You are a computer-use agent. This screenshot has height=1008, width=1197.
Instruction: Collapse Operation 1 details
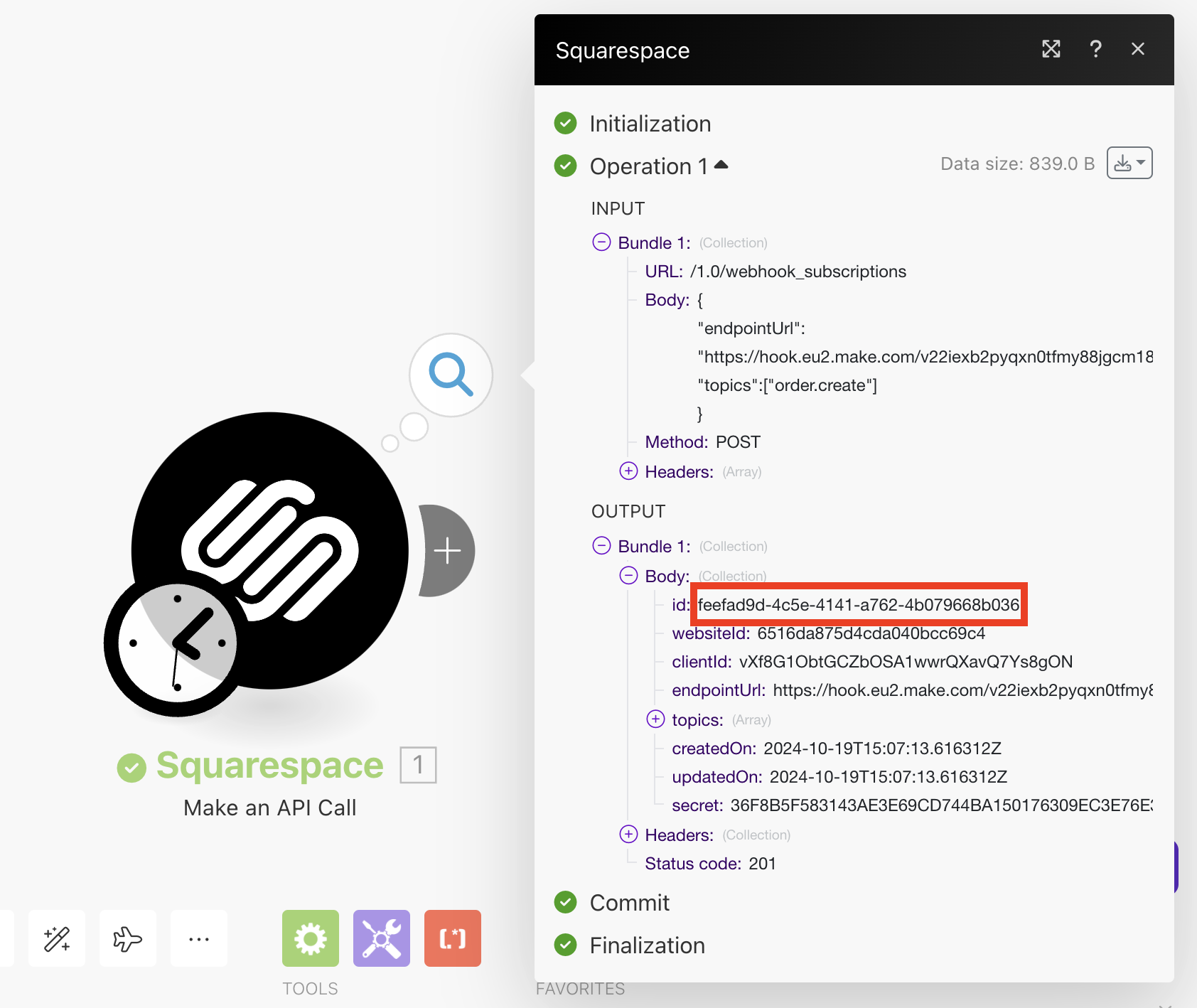721,164
